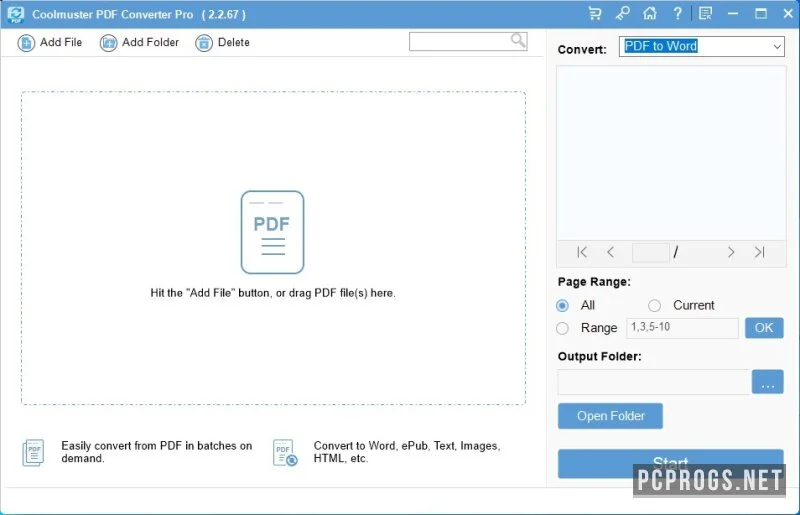Click OK to confirm page range
Screen dimensions: 800x515
(x=764, y=328)
